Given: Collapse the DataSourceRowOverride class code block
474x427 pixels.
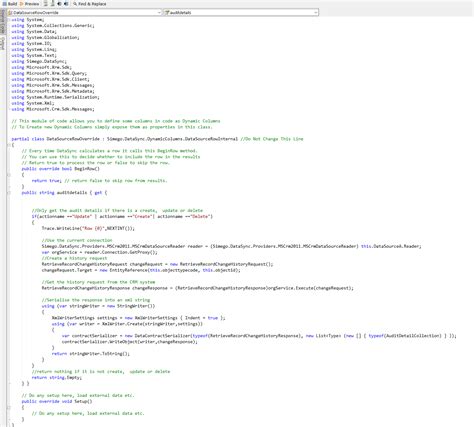Looking at the screenshot, I should pos(9,145).
